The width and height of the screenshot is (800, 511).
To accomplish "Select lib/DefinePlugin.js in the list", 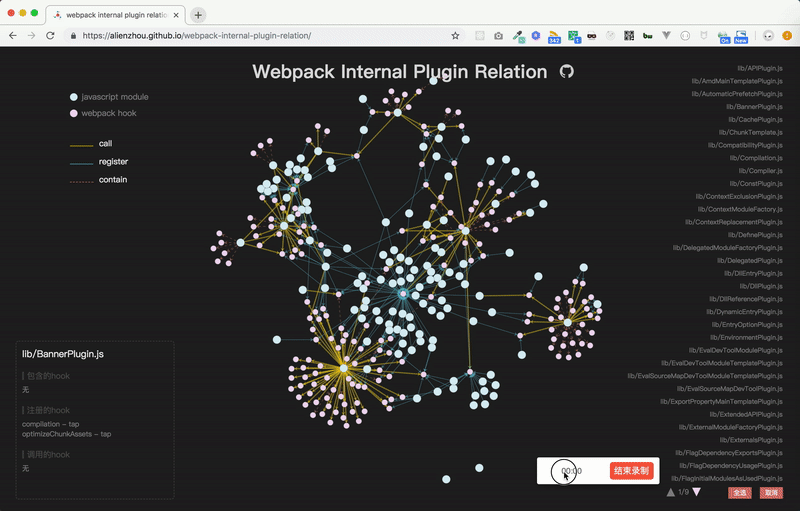I will point(755,235).
